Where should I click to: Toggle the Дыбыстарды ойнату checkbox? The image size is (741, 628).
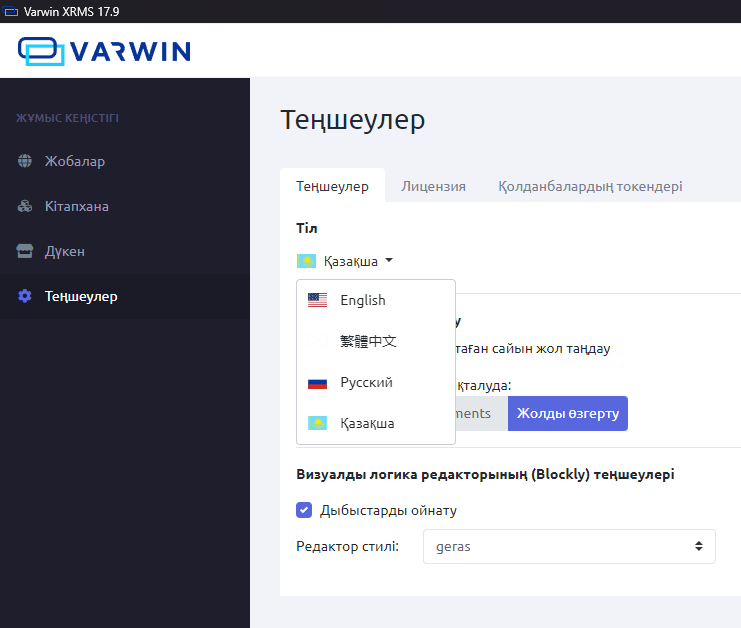pos(304,510)
